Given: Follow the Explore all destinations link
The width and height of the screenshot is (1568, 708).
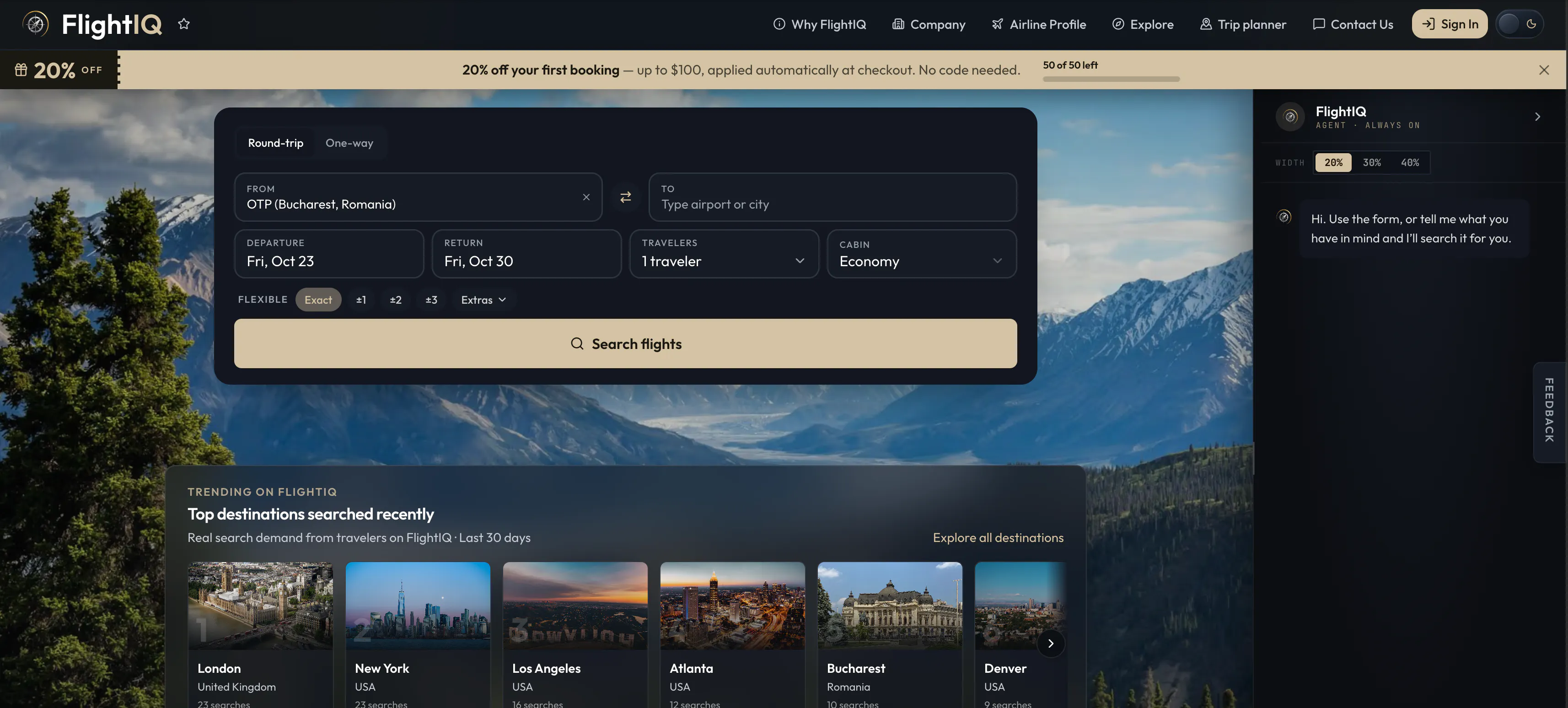Looking at the screenshot, I should (998, 537).
